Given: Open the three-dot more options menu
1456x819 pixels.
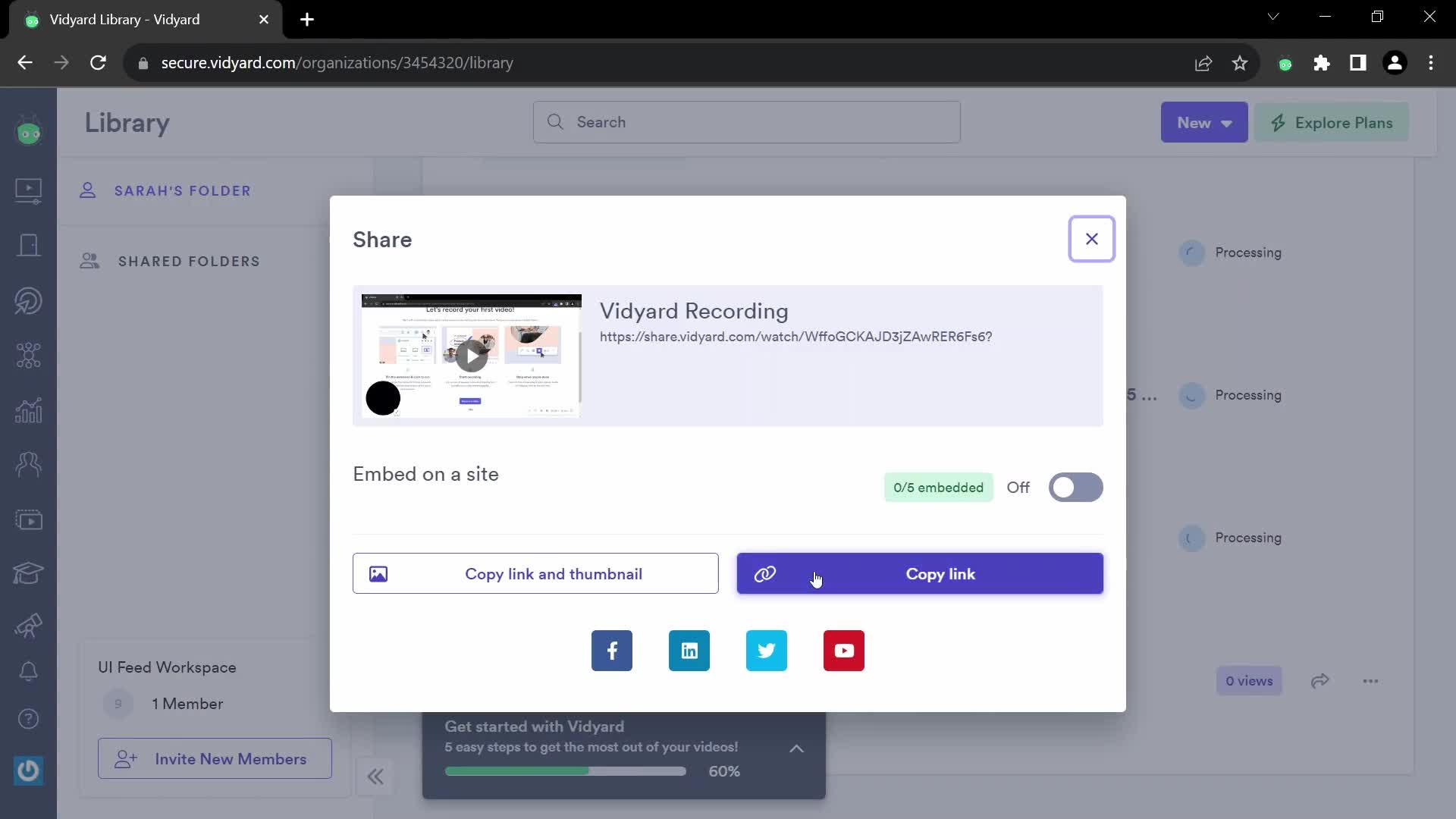Looking at the screenshot, I should (1370, 681).
